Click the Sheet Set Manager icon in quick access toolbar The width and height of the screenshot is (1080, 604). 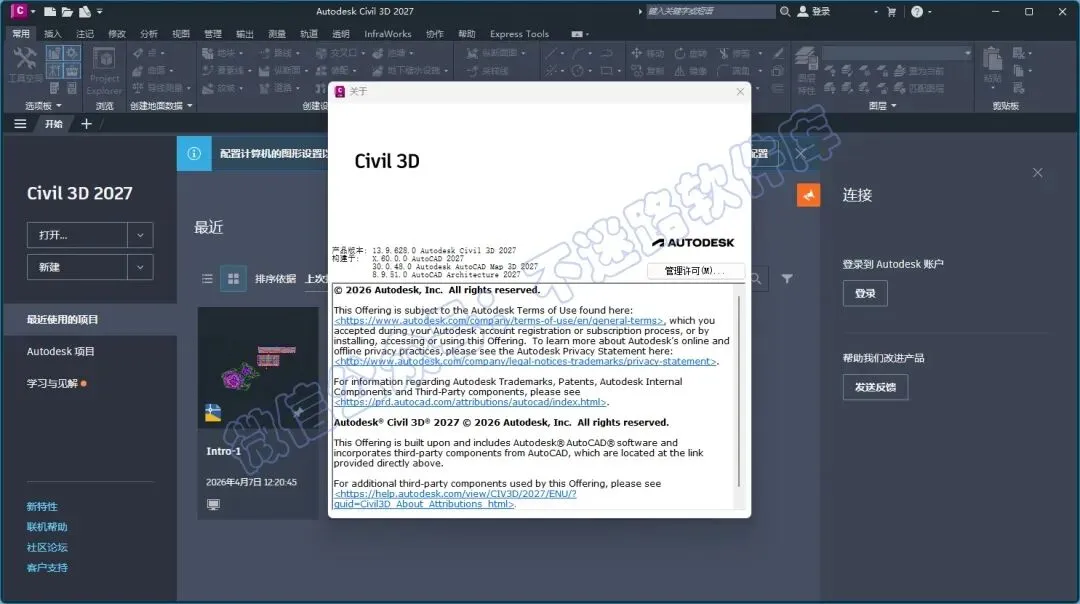85,12
